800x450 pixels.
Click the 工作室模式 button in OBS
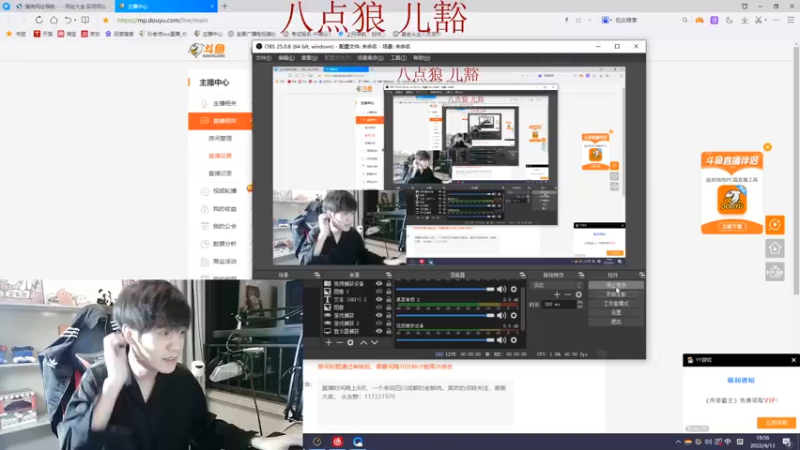click(x=616, y=304)
